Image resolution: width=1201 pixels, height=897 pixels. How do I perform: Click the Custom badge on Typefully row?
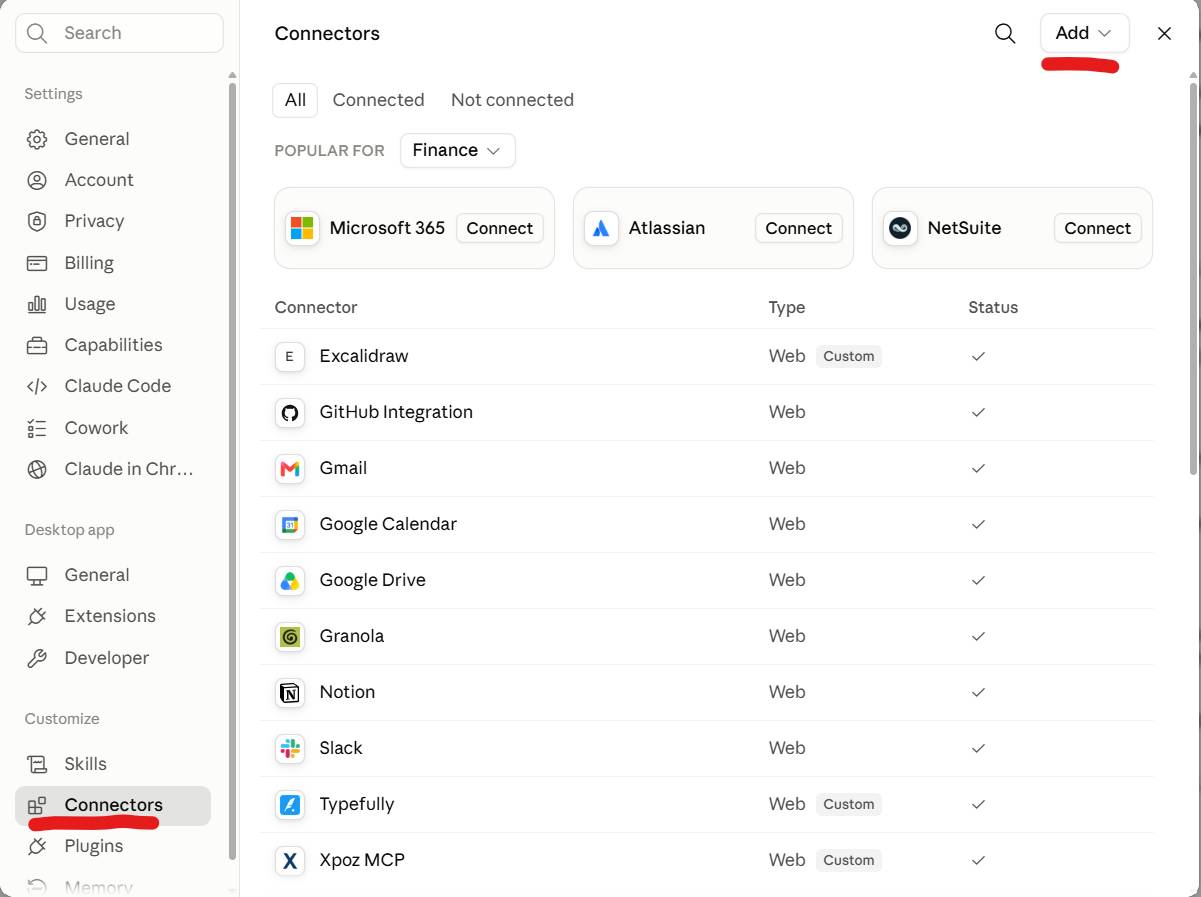pos(849,804)
